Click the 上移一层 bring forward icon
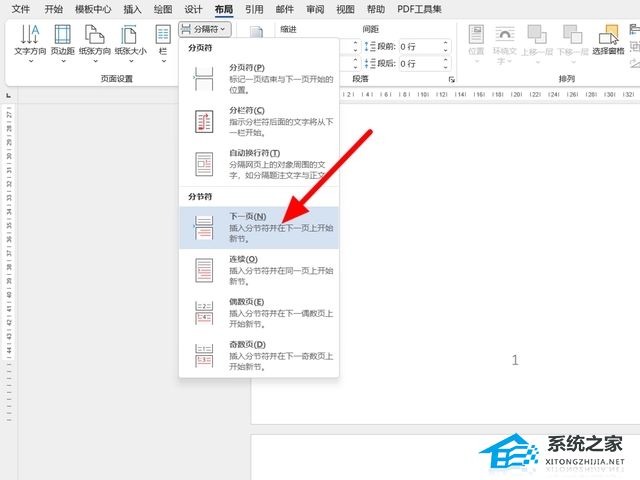This screenshot has height=480, width=640. click(x=537, y=34)
